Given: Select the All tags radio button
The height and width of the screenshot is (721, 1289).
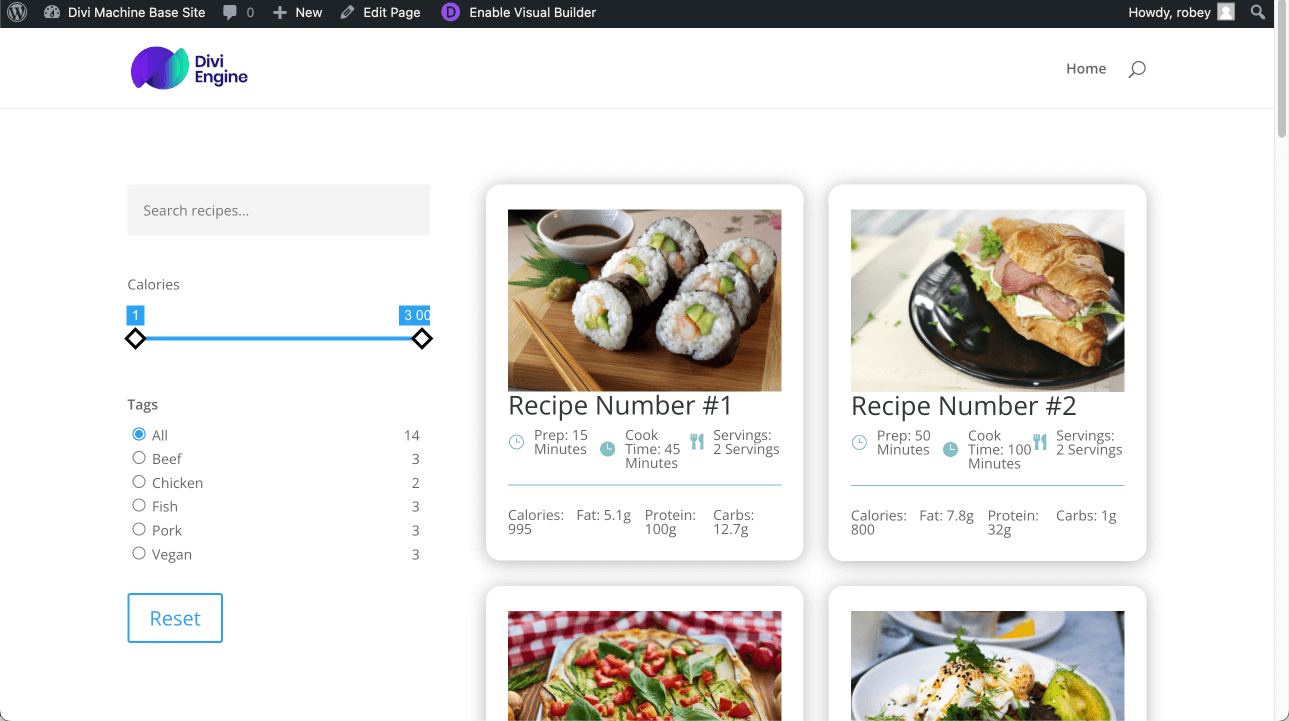Looking at the screenshot, I should tap(139, 434).
